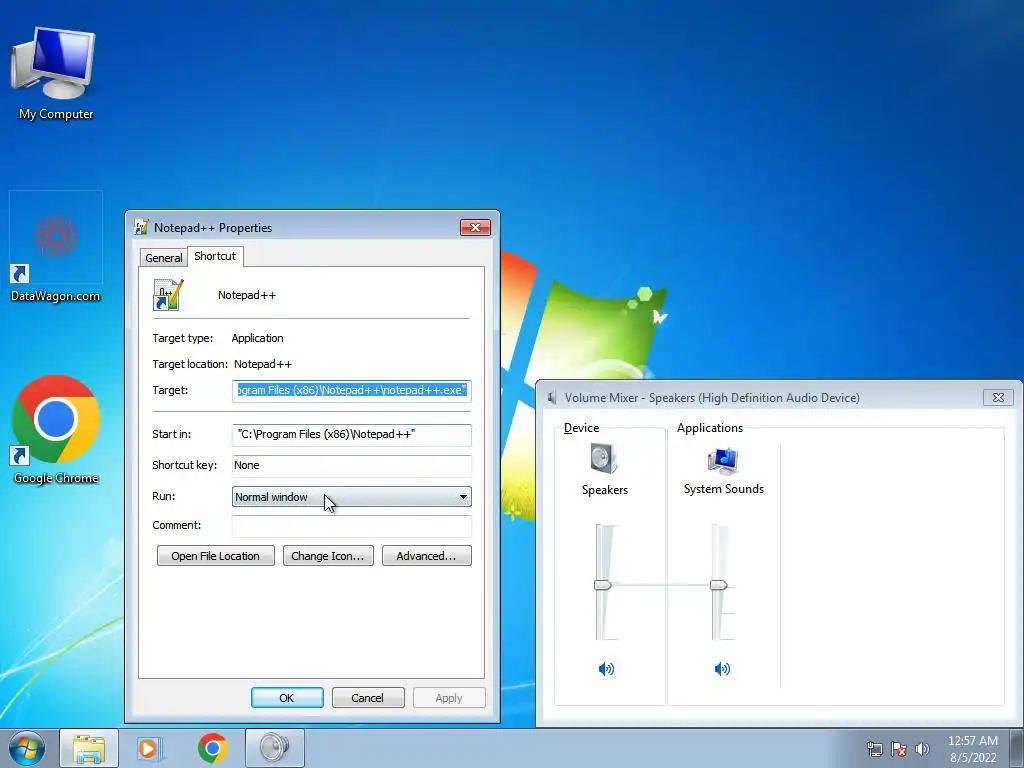This screenshot has width=1024, height=768.
Task: Select the DataWagon.com desktop shortcut
Action: tap(56, 248)
